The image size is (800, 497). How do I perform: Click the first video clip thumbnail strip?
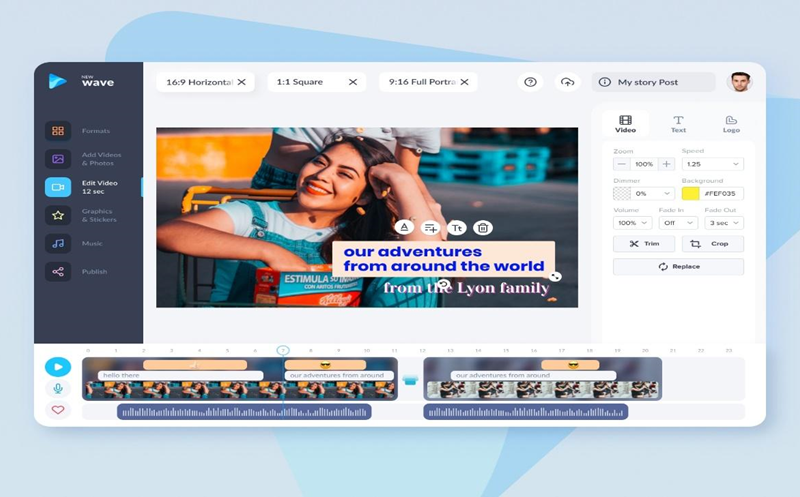coord(240,390)
